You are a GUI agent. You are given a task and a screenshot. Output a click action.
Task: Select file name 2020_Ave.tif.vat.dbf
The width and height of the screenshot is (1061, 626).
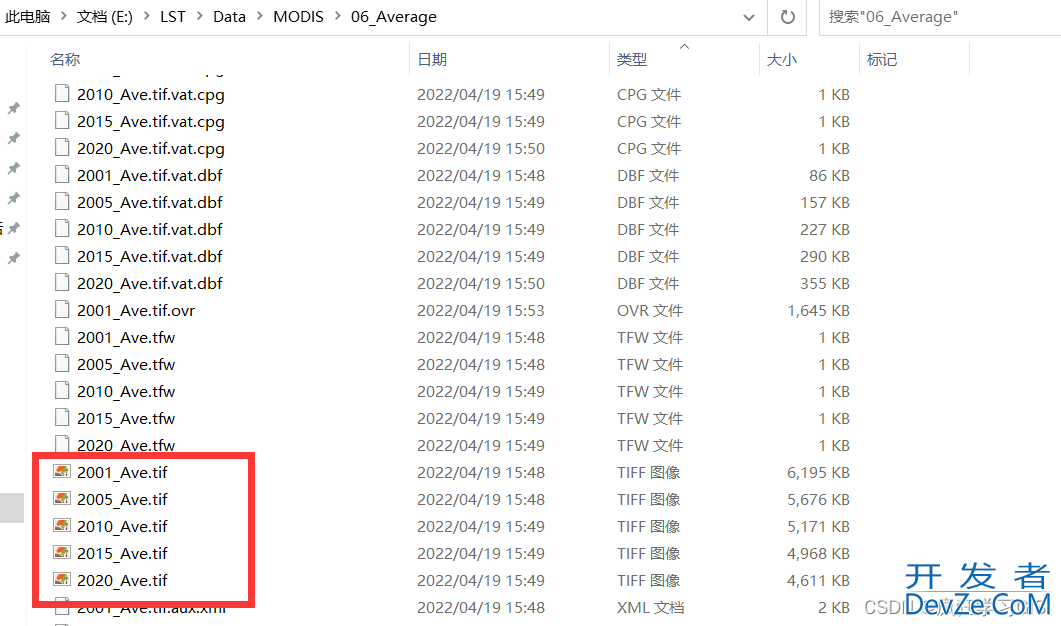[150, 284]
